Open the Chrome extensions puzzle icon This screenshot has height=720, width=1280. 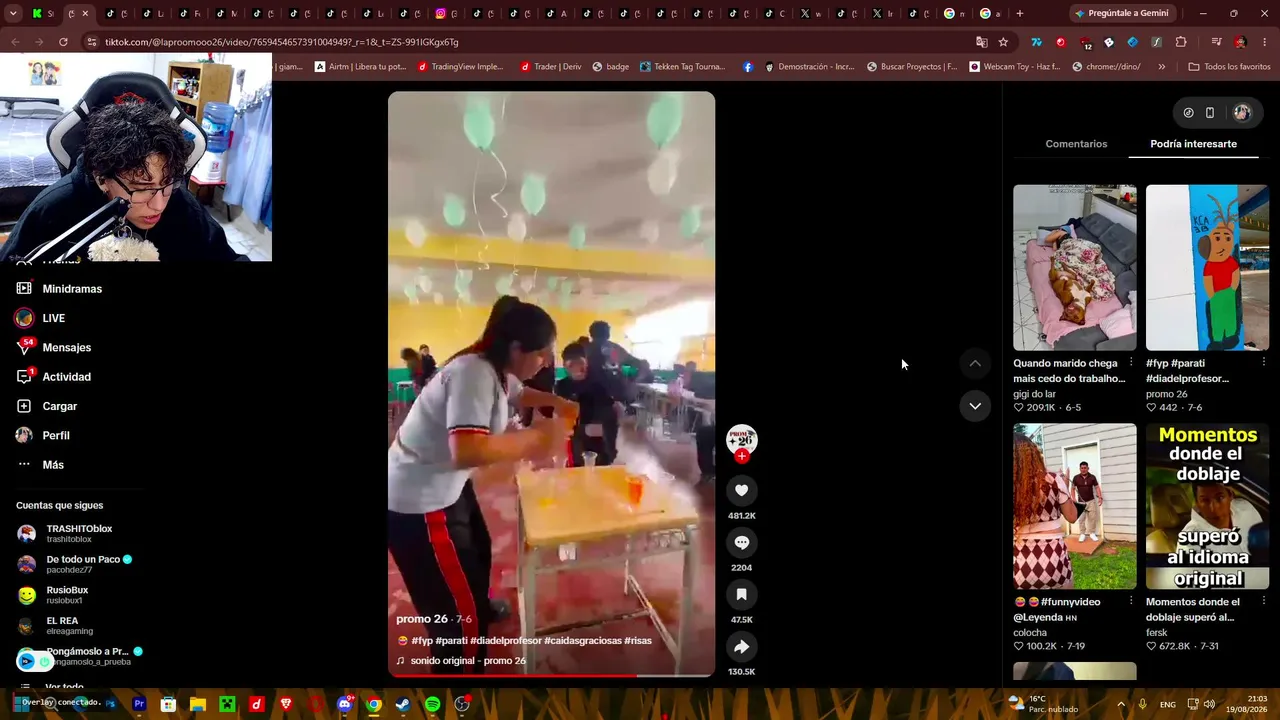[x=1181, y=42]
